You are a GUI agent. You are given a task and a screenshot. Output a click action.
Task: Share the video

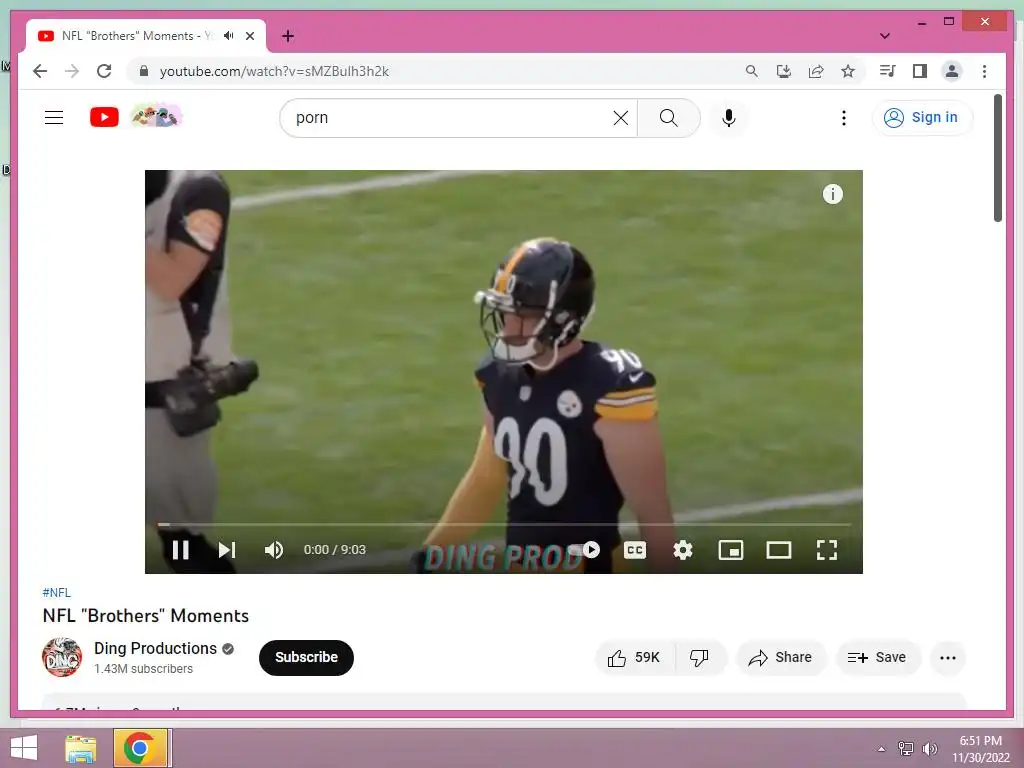[781, 658]
